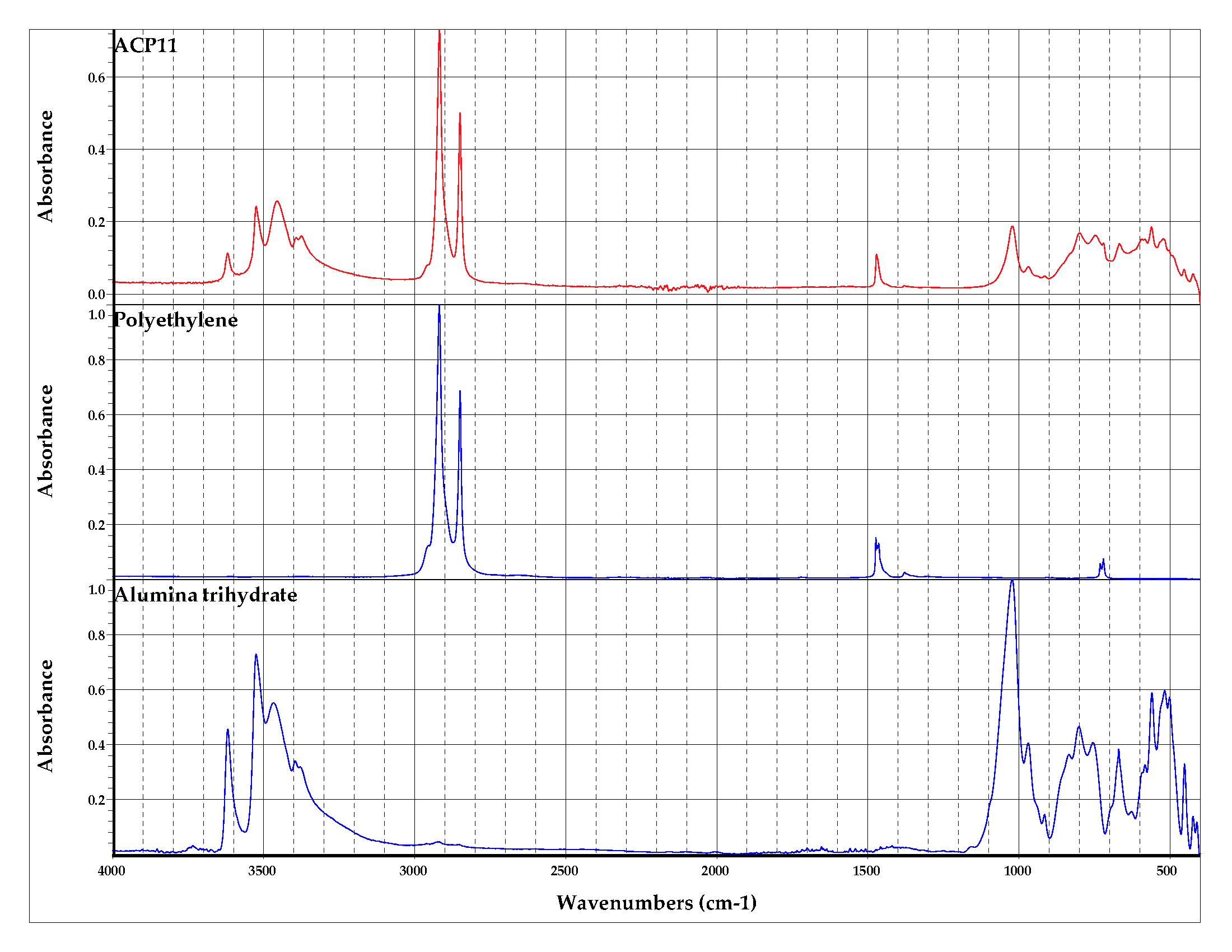Click the Alumina trihydrate spectrum title

(206, 595)
